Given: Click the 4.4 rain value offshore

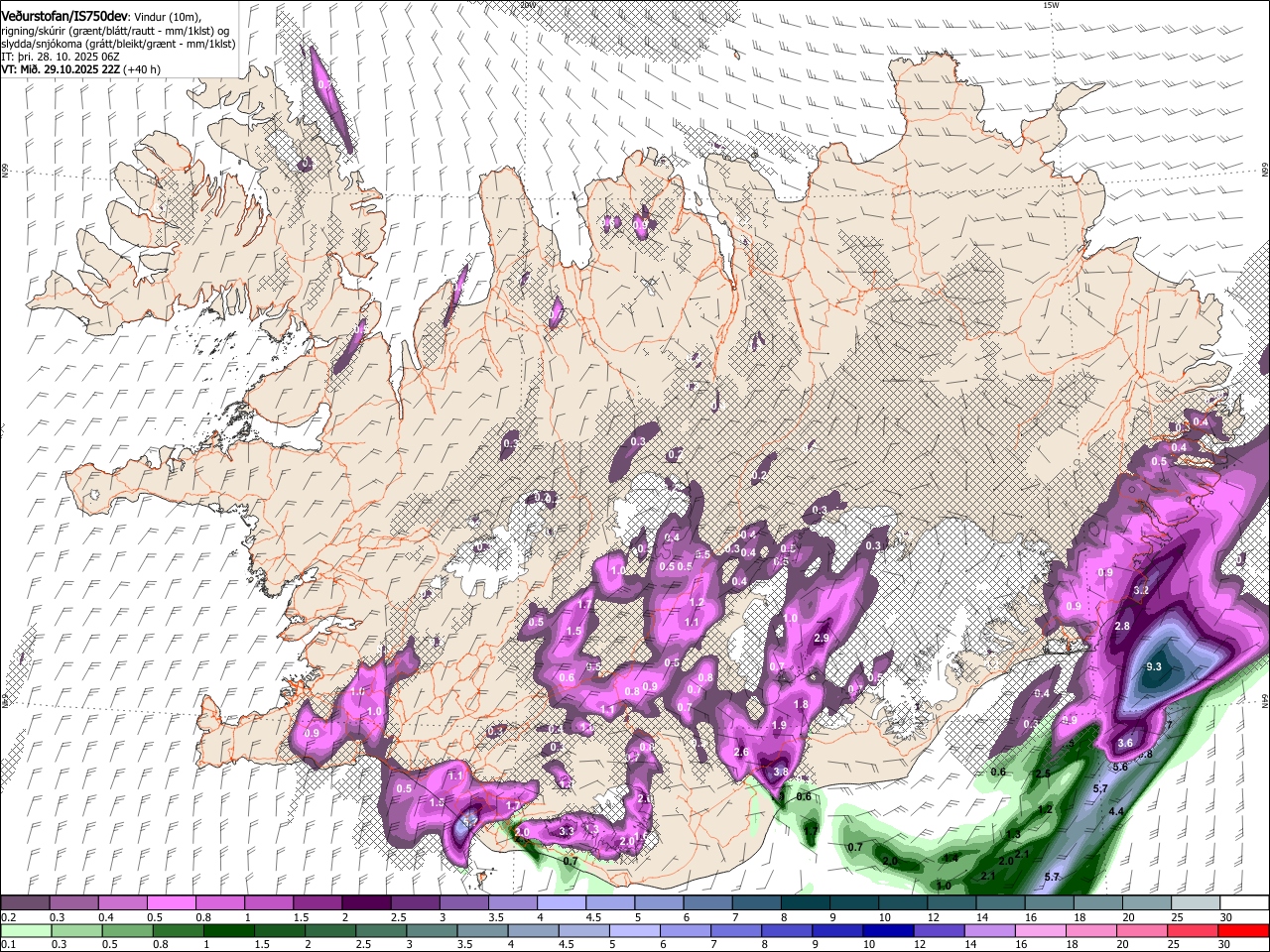Looking at the screenshot, I should (1116, 811).
